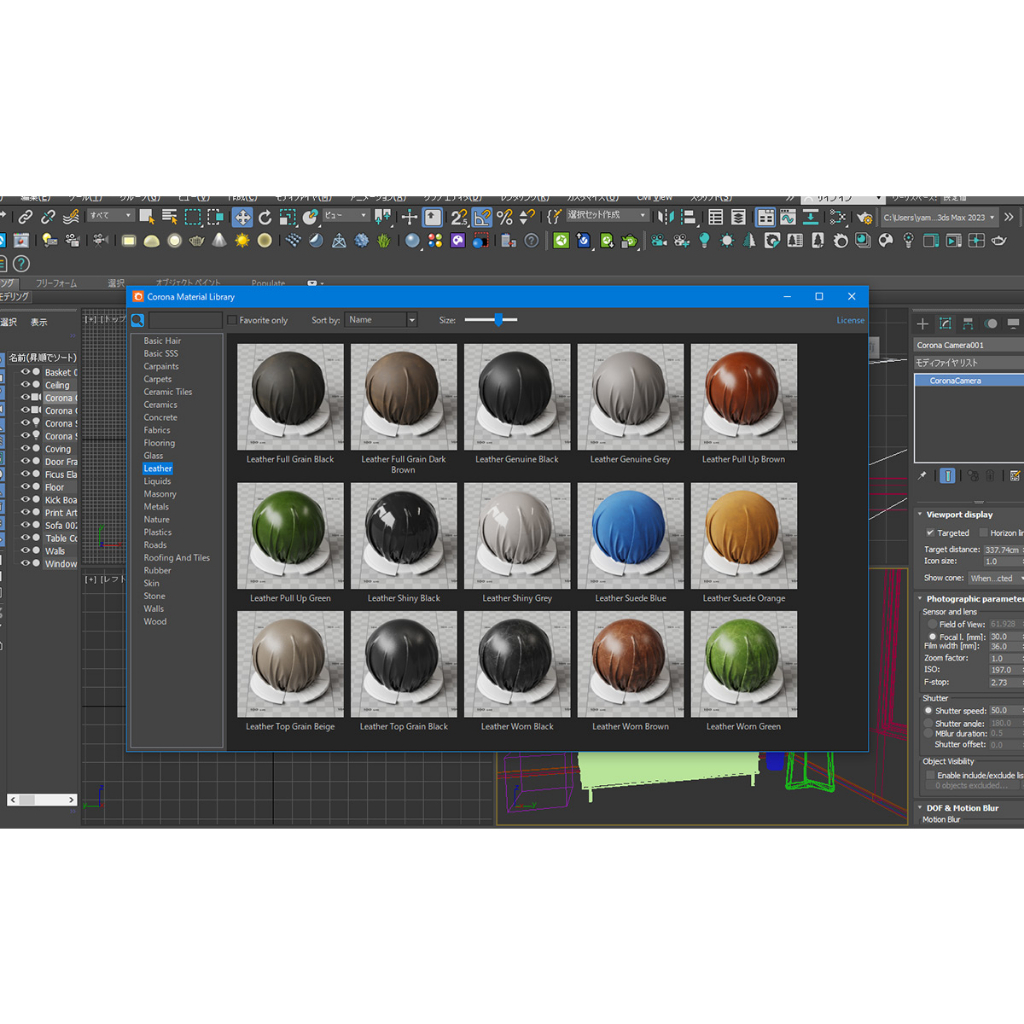Click the Corona scatter grass icon

click(x=383, y=241)
